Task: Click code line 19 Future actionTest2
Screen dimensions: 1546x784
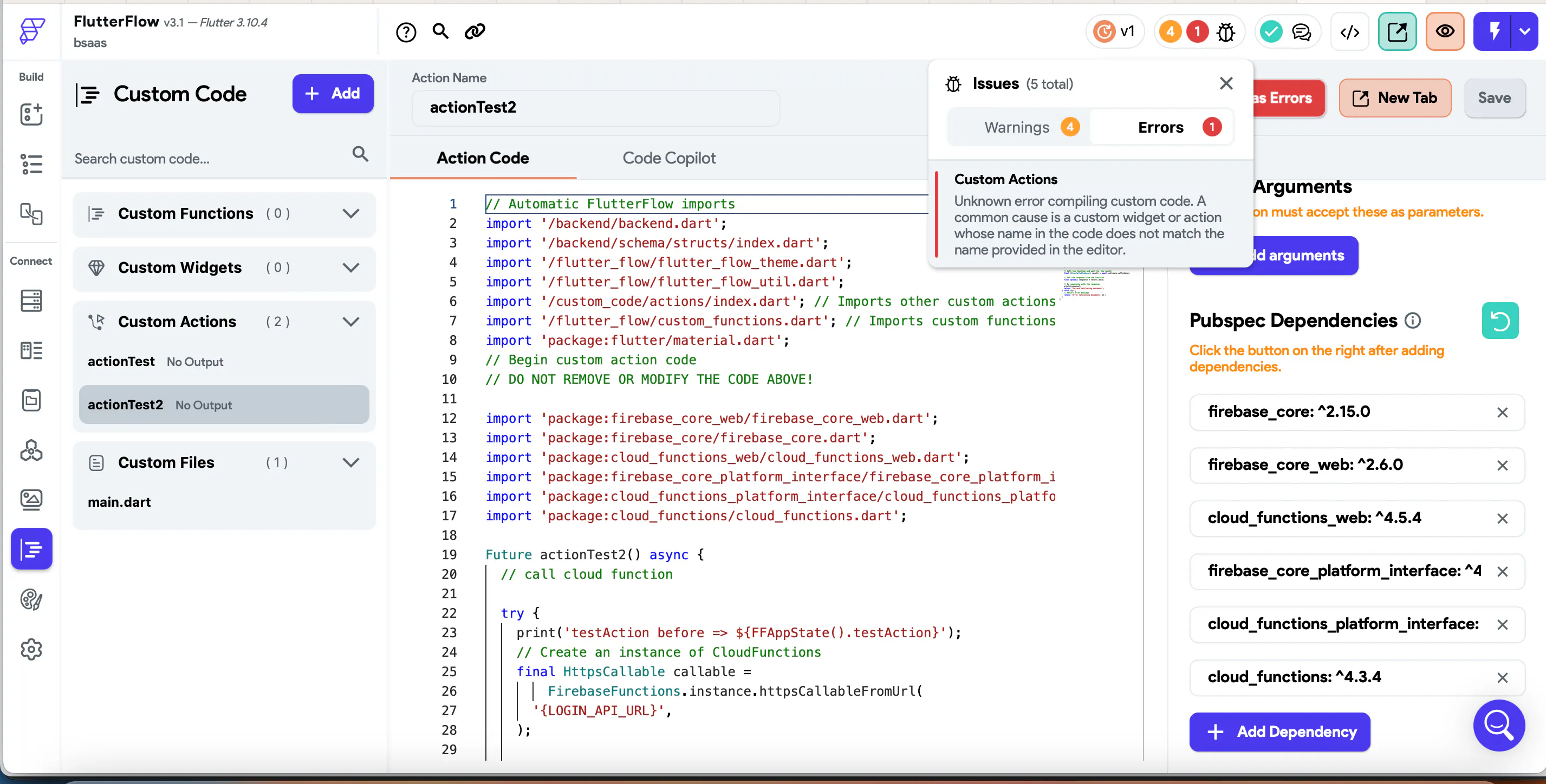Action: click(594, 555)
